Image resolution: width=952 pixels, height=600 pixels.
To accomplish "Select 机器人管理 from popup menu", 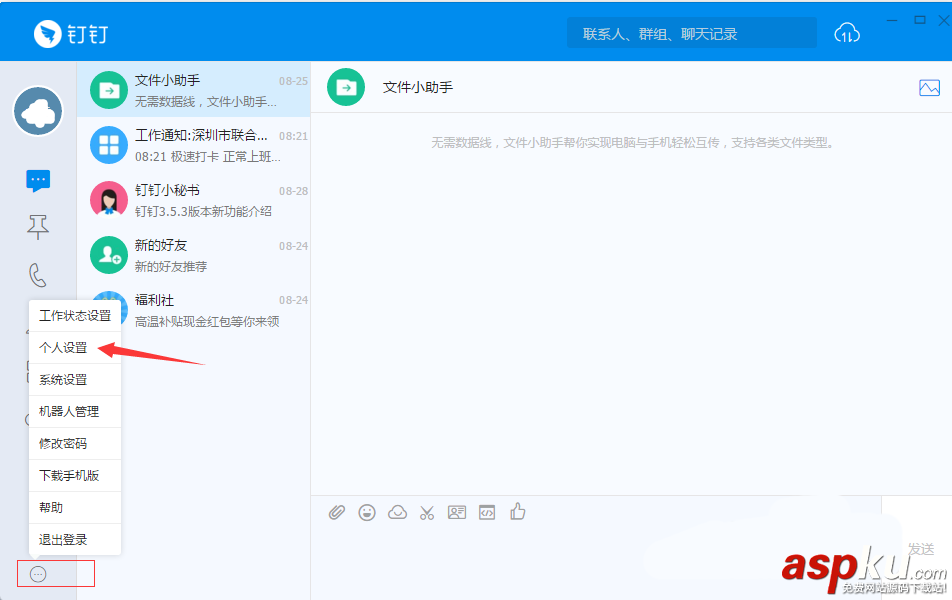I will pos(75,412).
